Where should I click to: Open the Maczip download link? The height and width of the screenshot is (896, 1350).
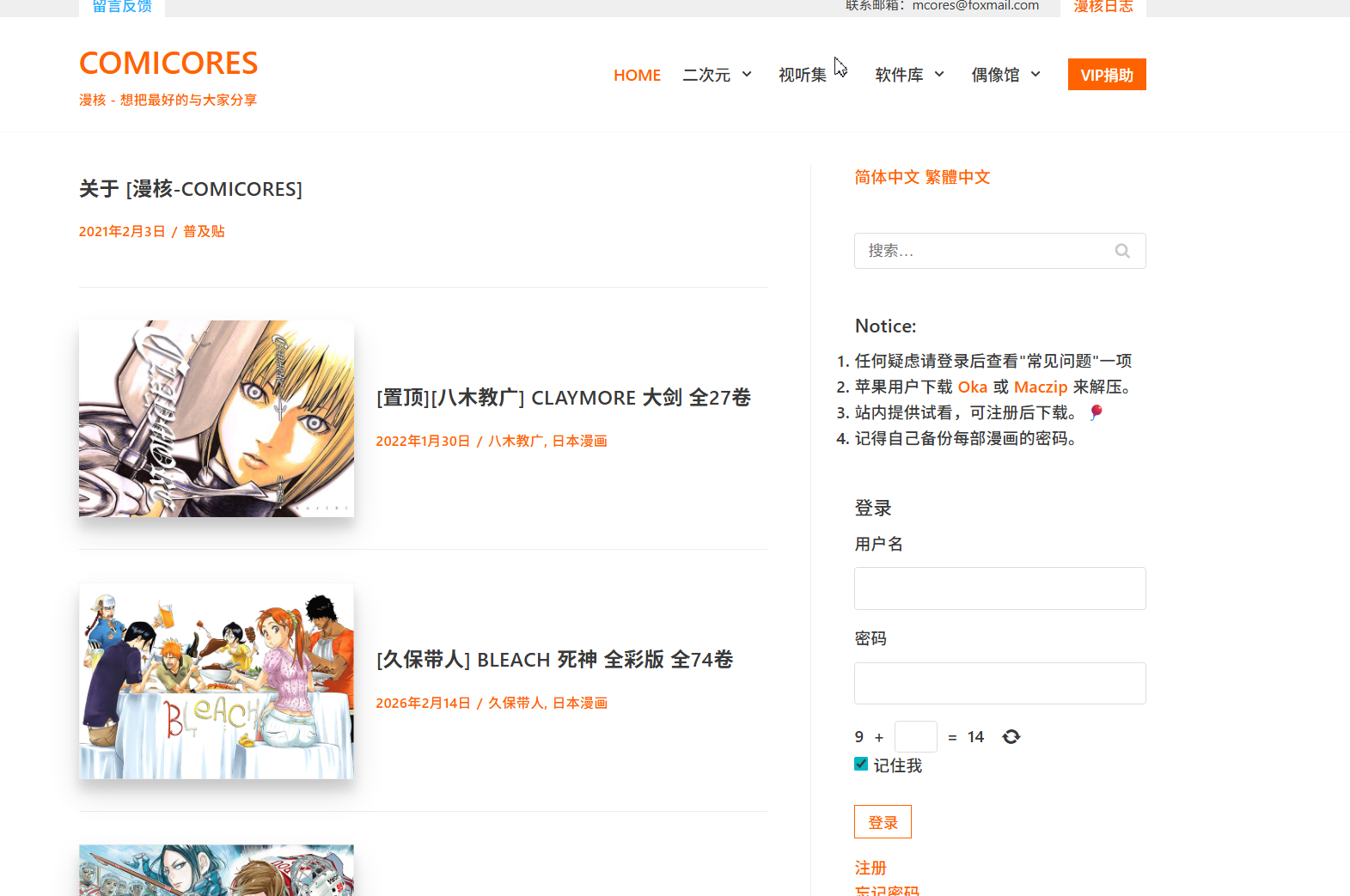pyautogui.click(x=1040, y=387)
